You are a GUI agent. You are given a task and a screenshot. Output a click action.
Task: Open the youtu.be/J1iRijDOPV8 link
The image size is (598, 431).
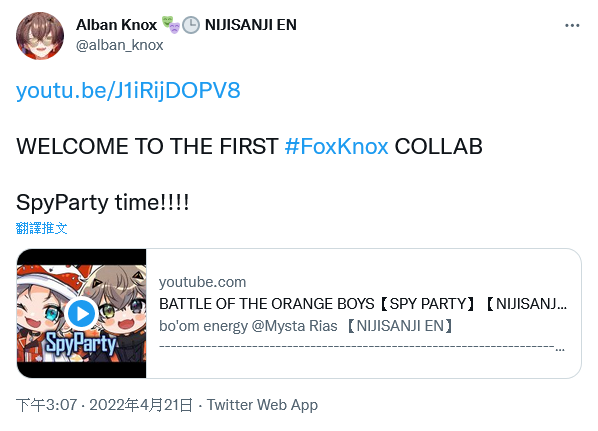point(128,90)
